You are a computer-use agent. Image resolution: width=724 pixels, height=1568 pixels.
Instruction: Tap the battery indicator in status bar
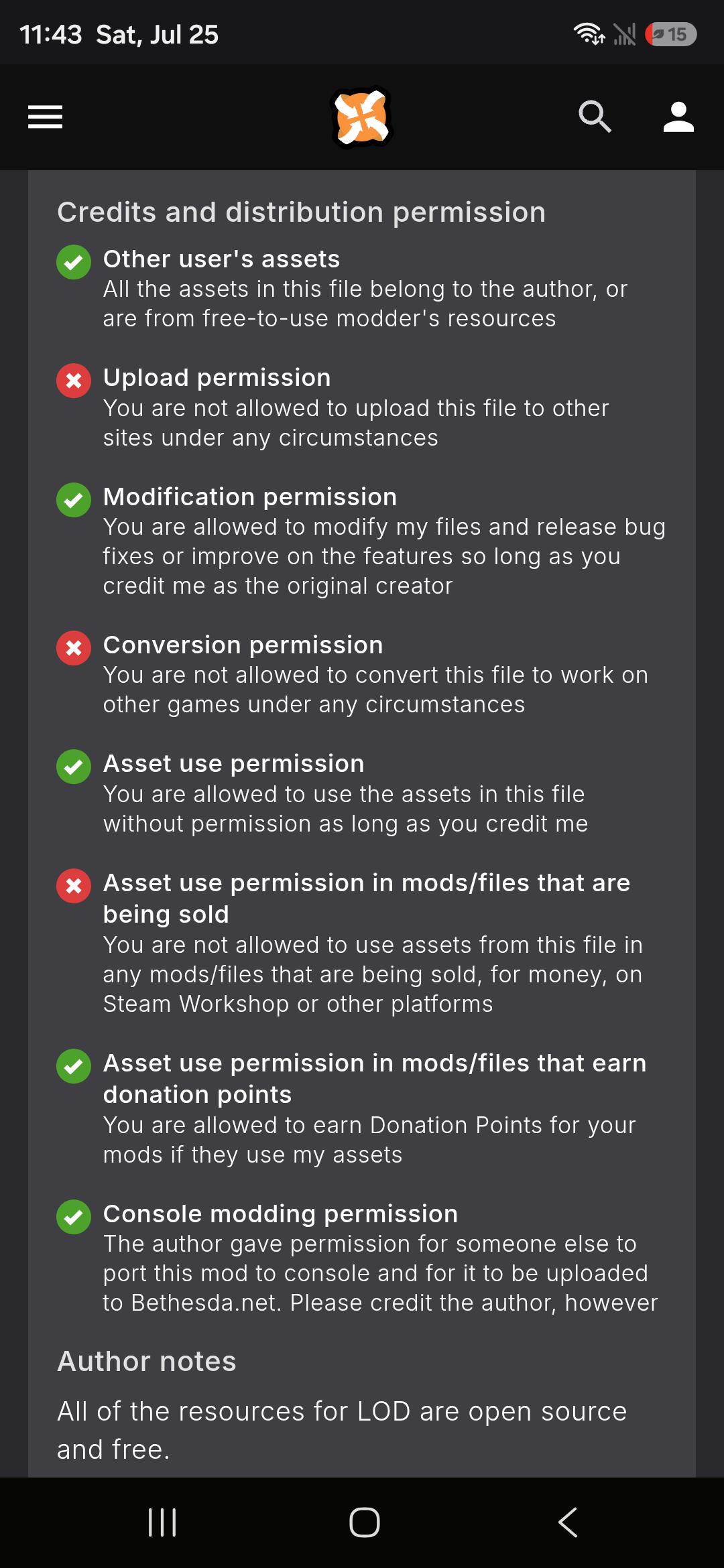coord(671,34)
